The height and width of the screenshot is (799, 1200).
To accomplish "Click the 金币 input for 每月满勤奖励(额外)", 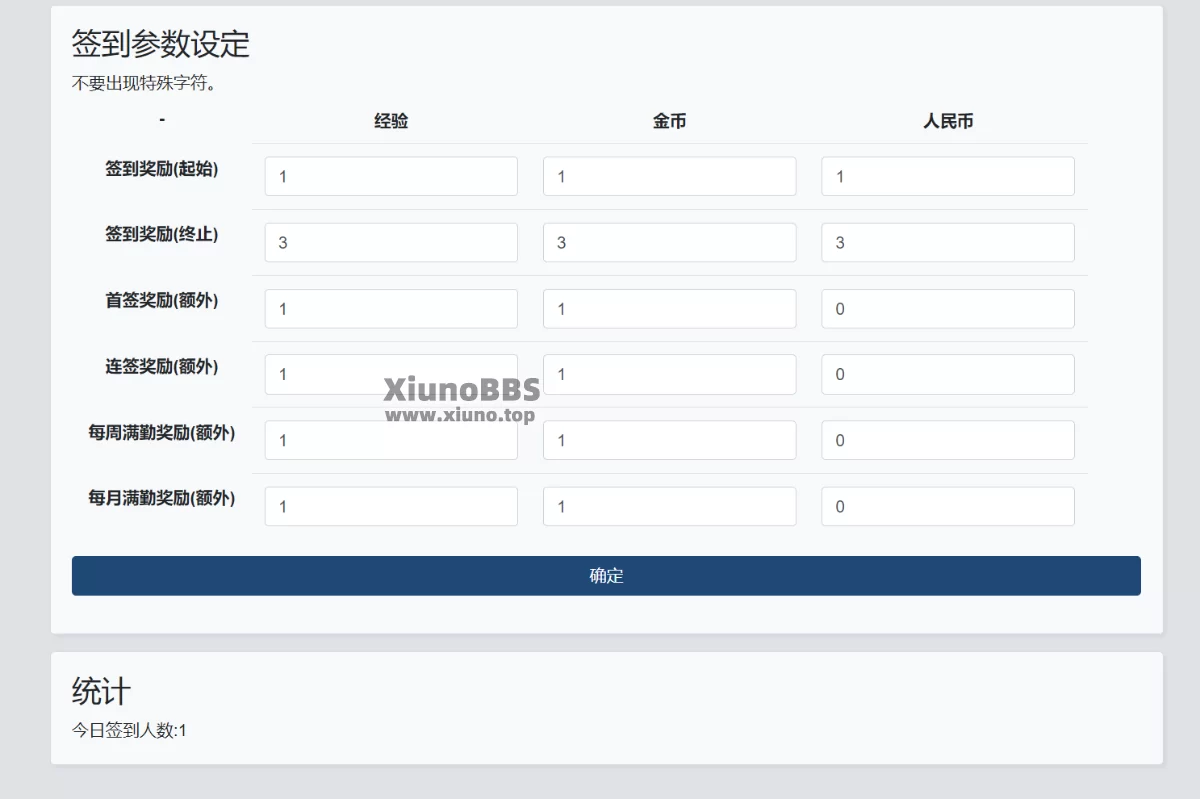I will pyautogui.click(x=668, y=505).
